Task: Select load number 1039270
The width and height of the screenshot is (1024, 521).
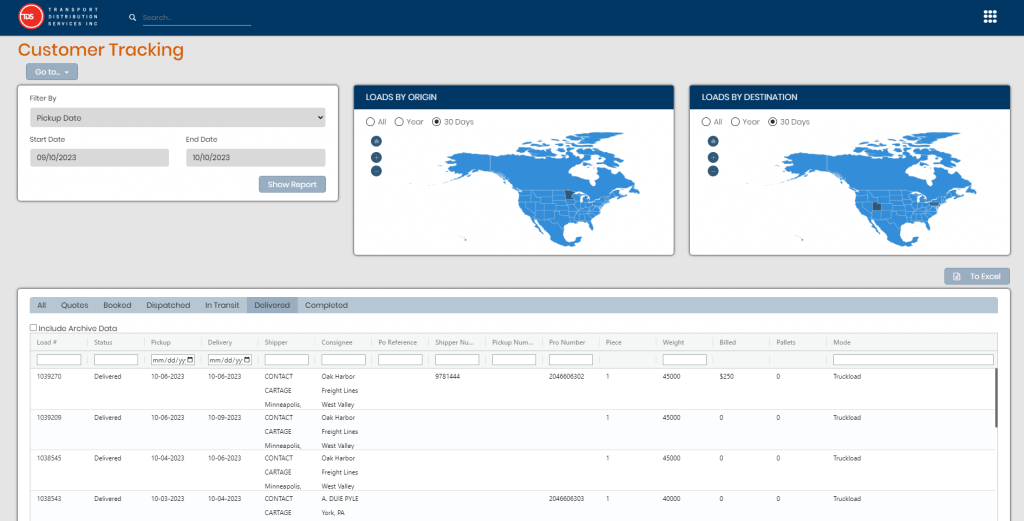Action: (x=48, y=377)
